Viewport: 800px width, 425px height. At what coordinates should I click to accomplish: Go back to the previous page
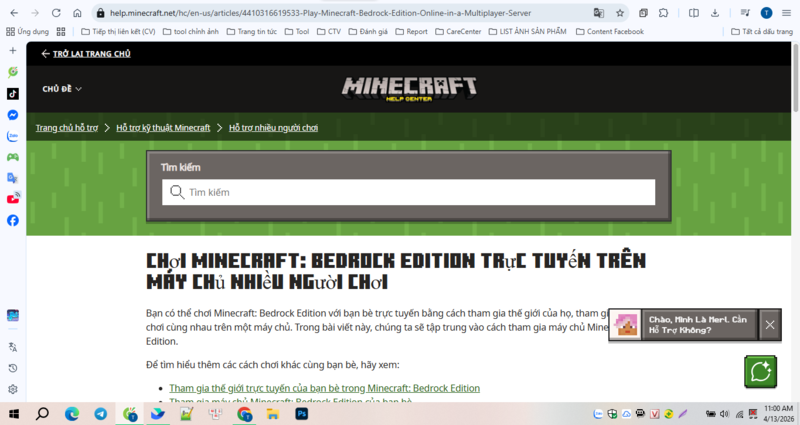click(14, 13)
